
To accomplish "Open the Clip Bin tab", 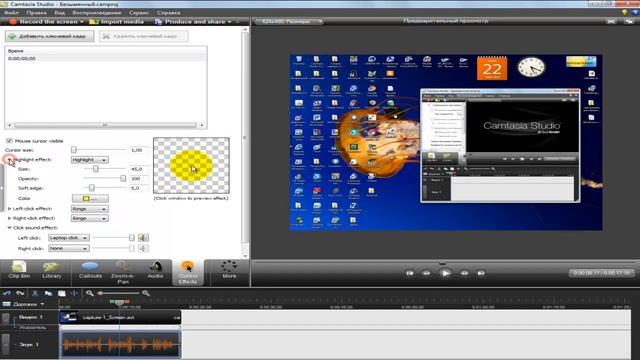I will [x=19, y=271].
